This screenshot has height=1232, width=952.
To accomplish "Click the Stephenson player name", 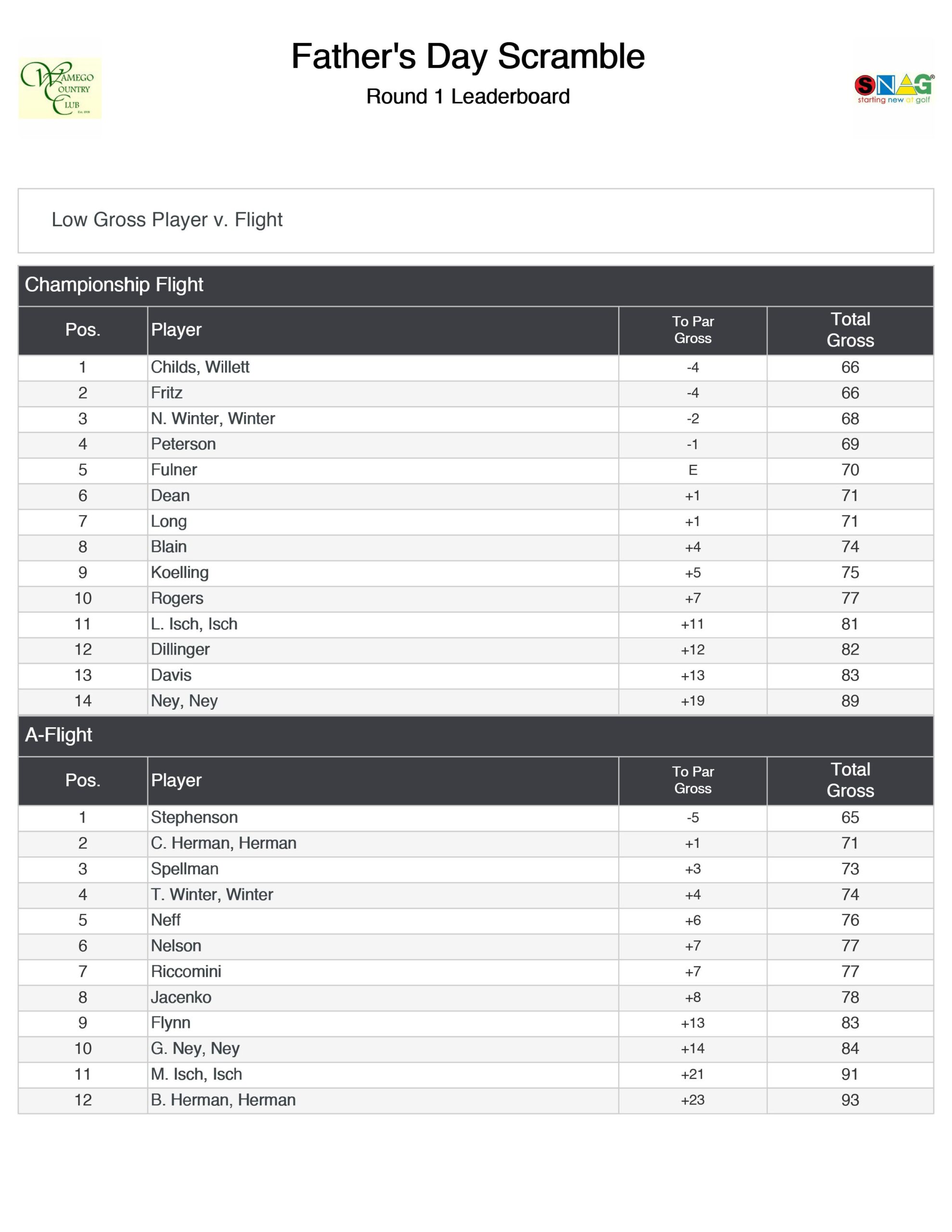I will (x=194, y=817).
